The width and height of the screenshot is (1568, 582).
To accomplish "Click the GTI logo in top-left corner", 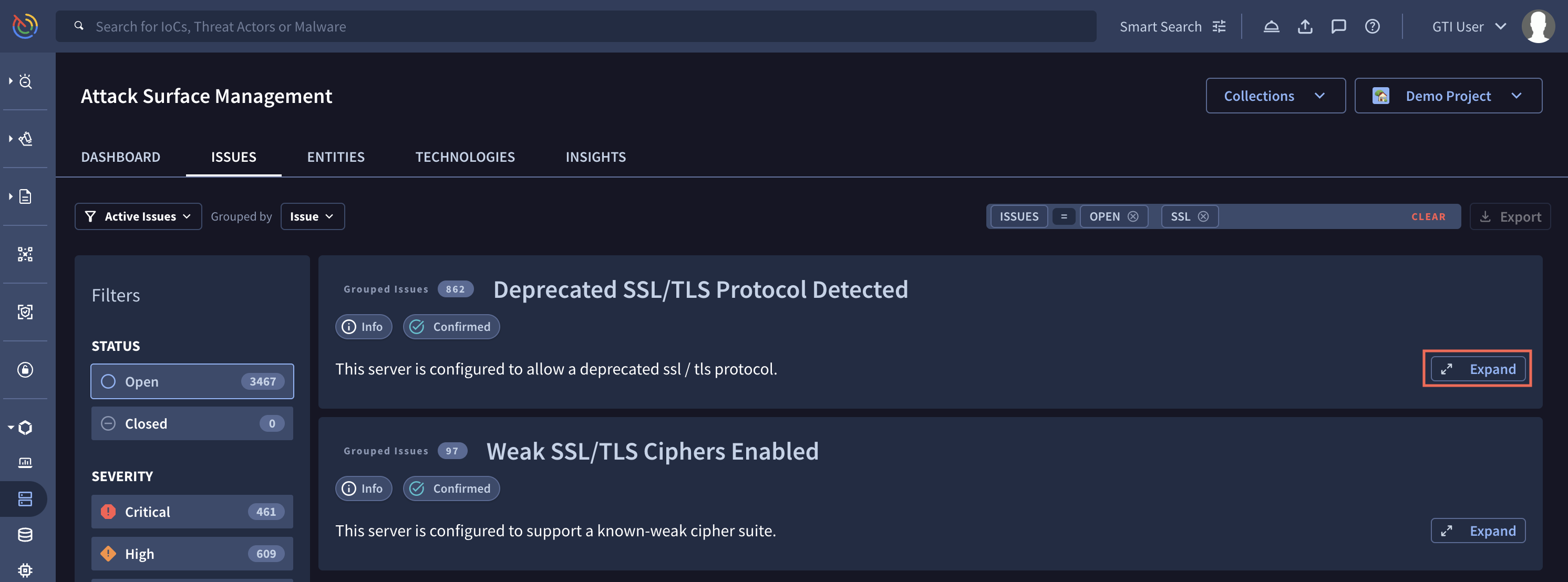I will [25, 26].
